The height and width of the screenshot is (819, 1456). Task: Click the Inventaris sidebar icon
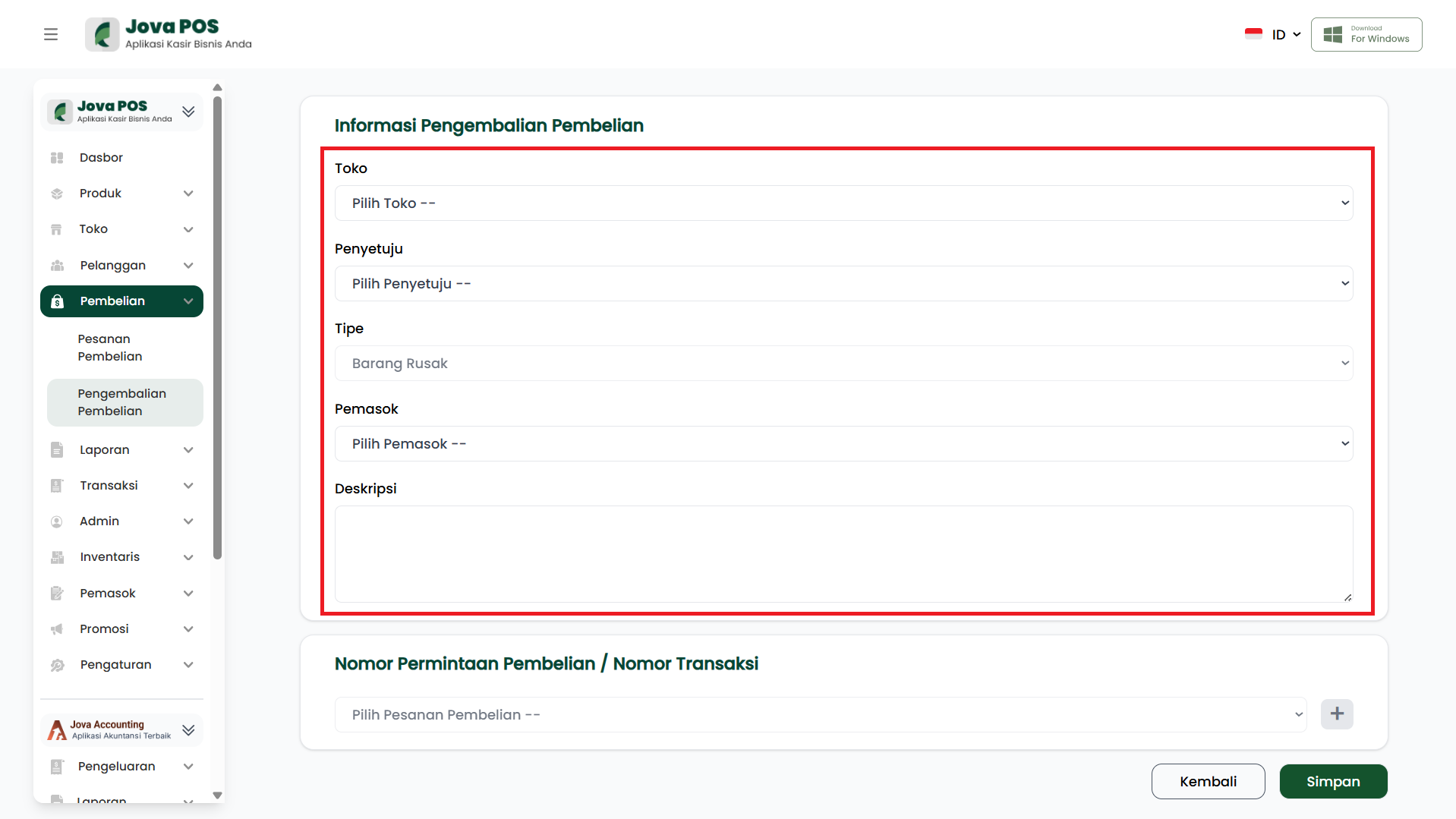[x=57, y=557]
